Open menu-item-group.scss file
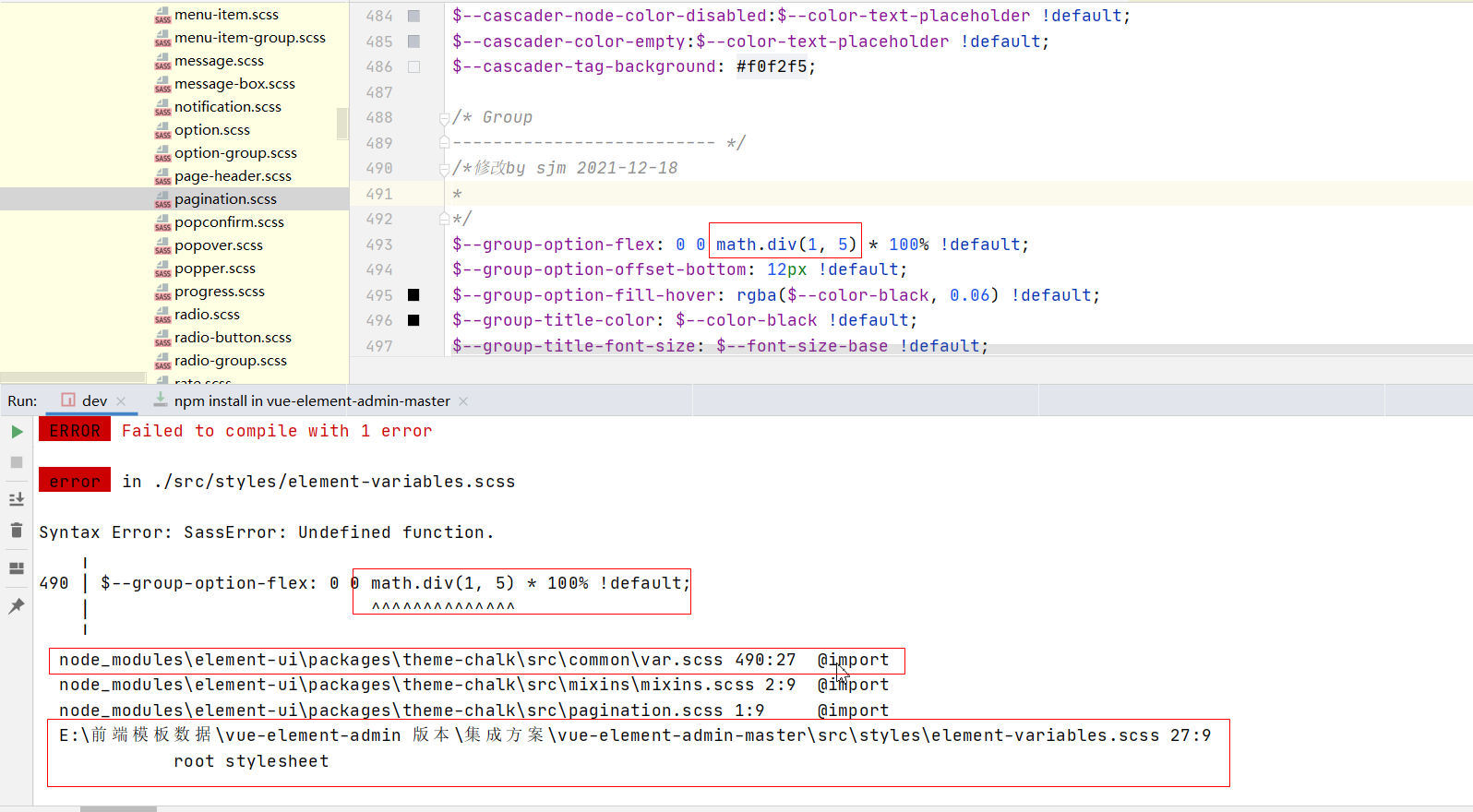This screenshot has width=1473, height=812. point(250,38)
